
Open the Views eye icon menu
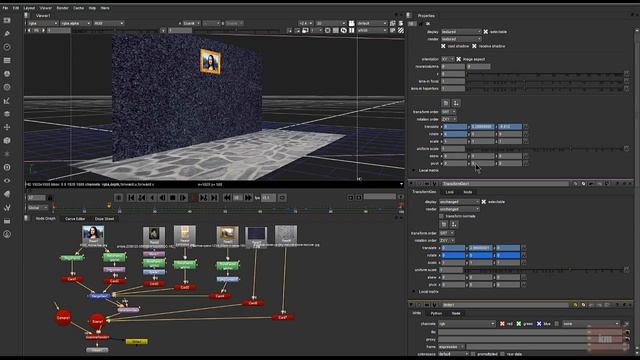[x=7, y=180]
